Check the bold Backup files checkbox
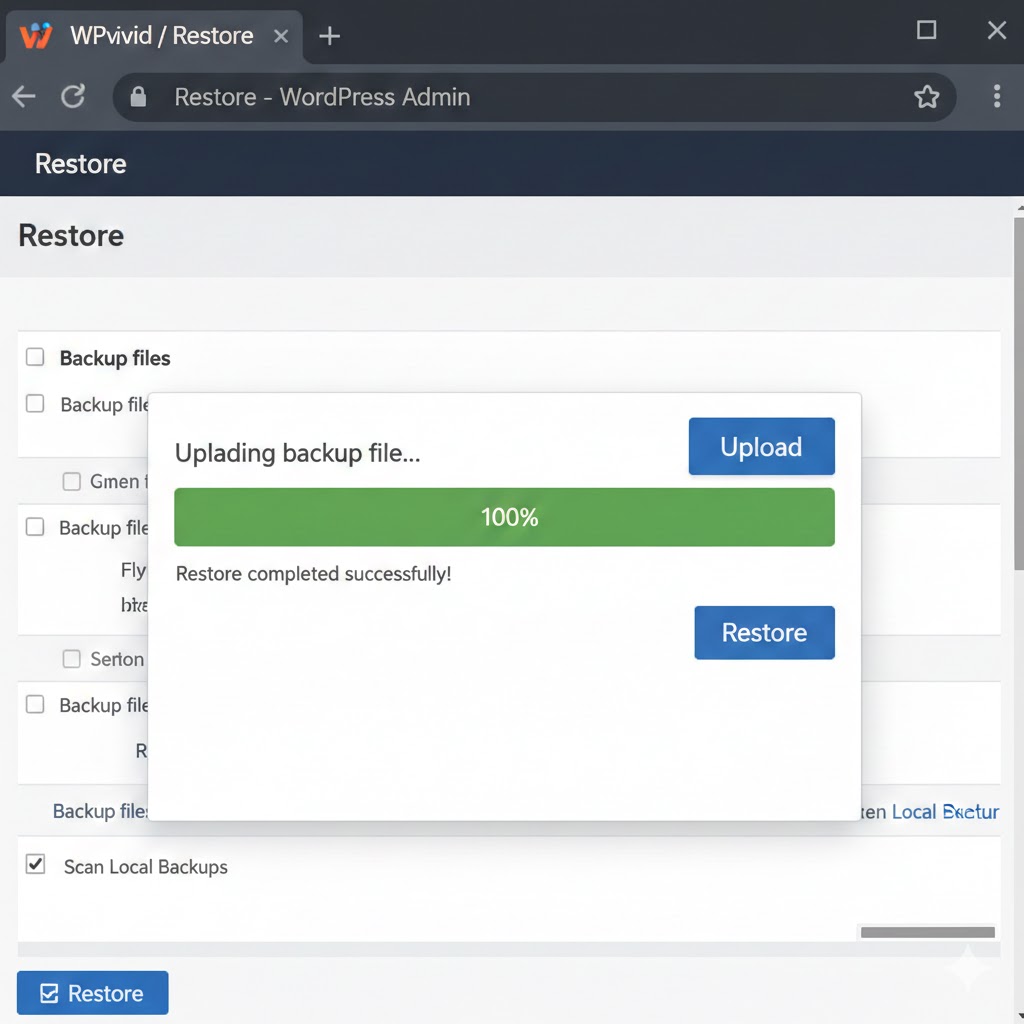Viewport: 1024px width, 1024px height. (35, 357)
